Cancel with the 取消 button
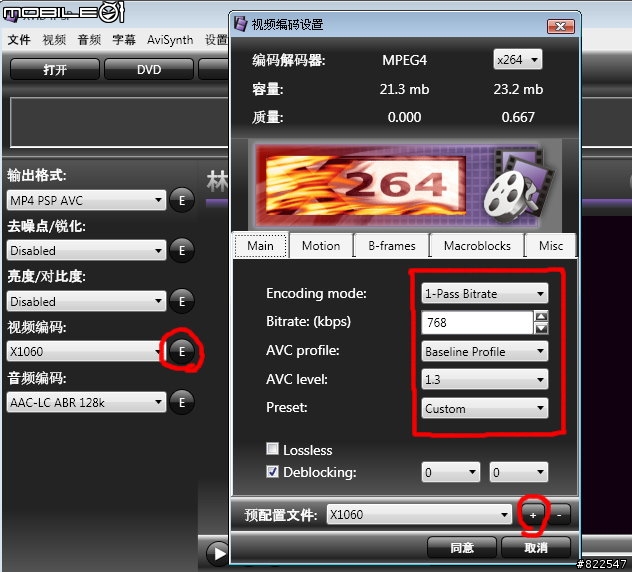 (x=536, y=547)
